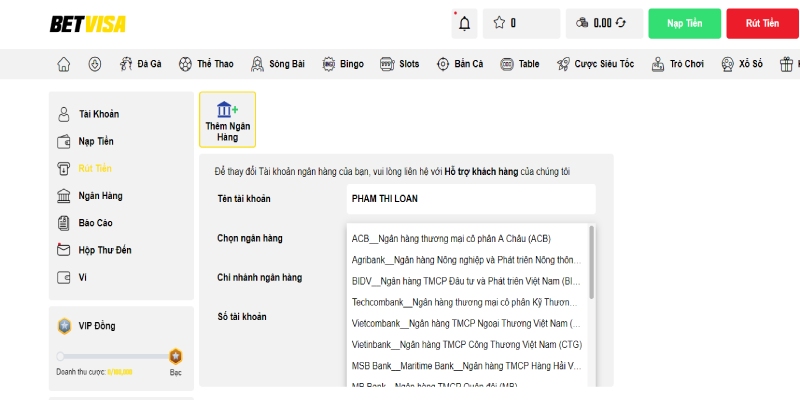The width and height of the screenshot is (800, 400).
Task: Click the star points icon
Action: tap(499, 23)
